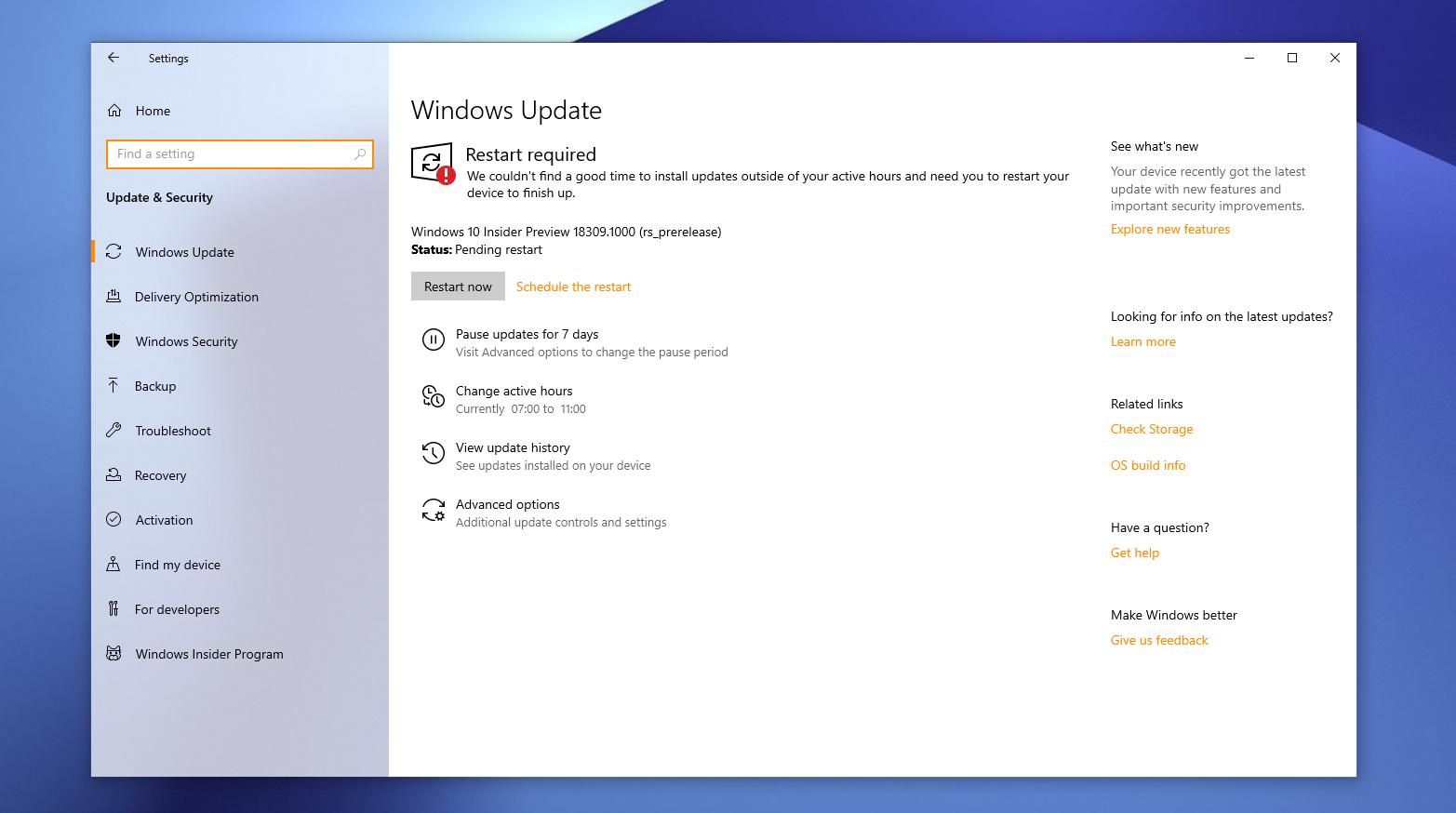
Task: Open the Home menu label
Action: (x=153, y=111)
